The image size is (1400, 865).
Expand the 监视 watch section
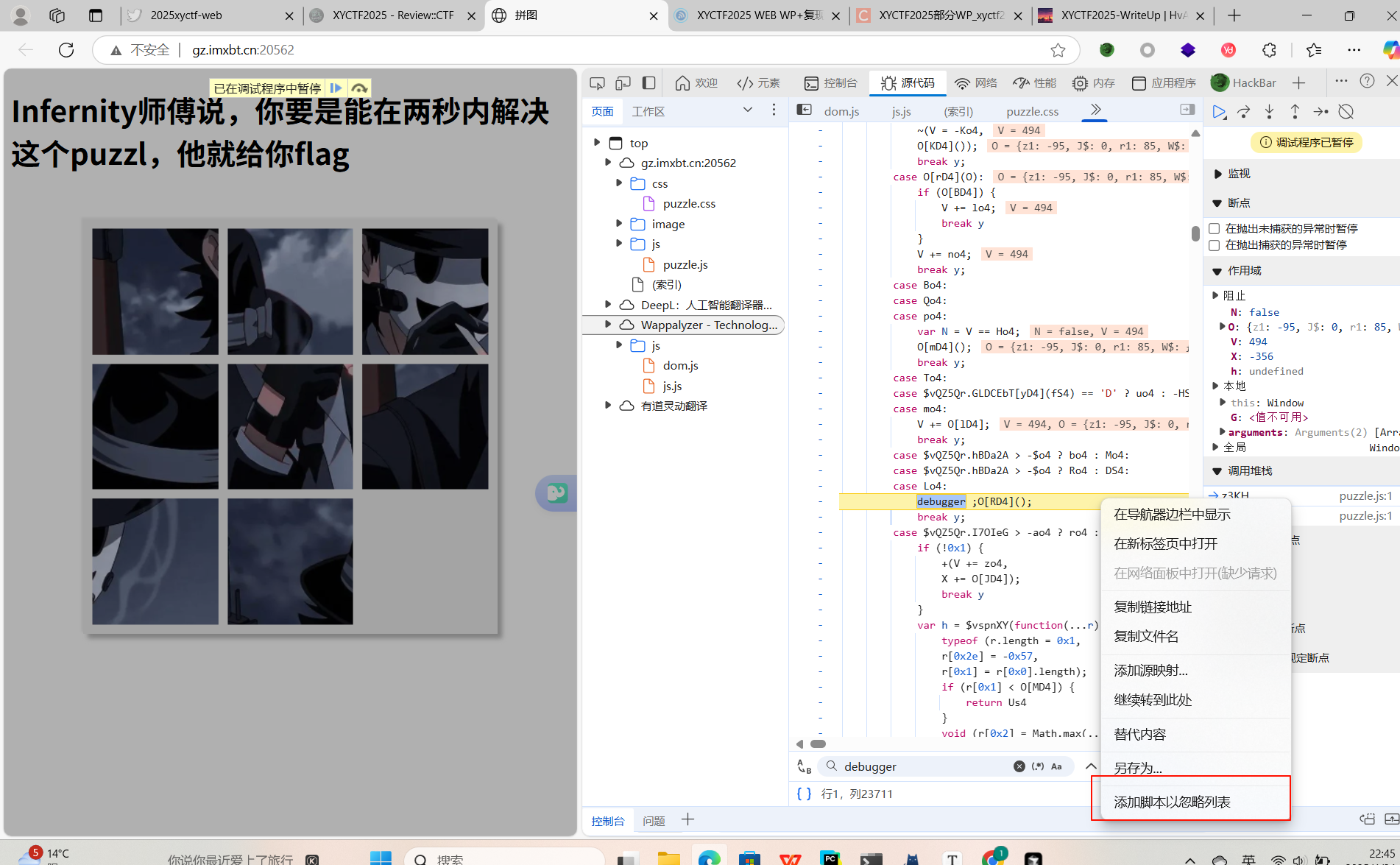tap(1217, 174)
